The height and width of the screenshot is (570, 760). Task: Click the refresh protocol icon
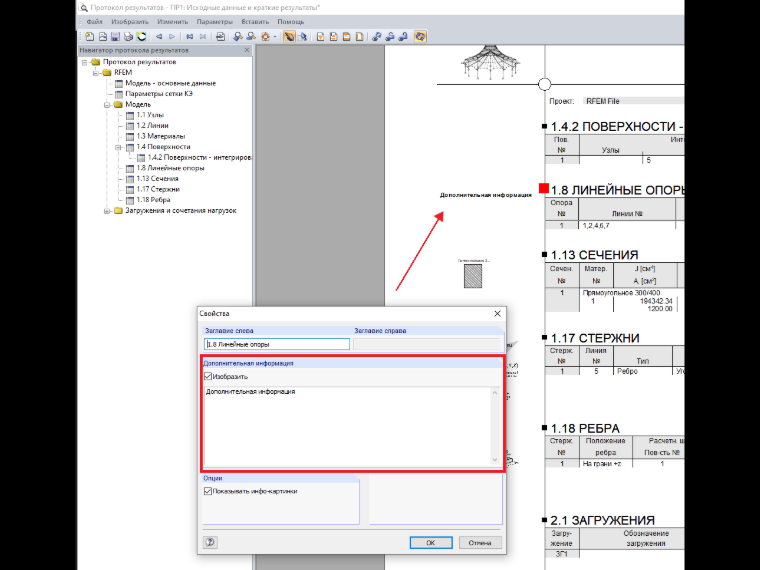(x=142, y=36)
